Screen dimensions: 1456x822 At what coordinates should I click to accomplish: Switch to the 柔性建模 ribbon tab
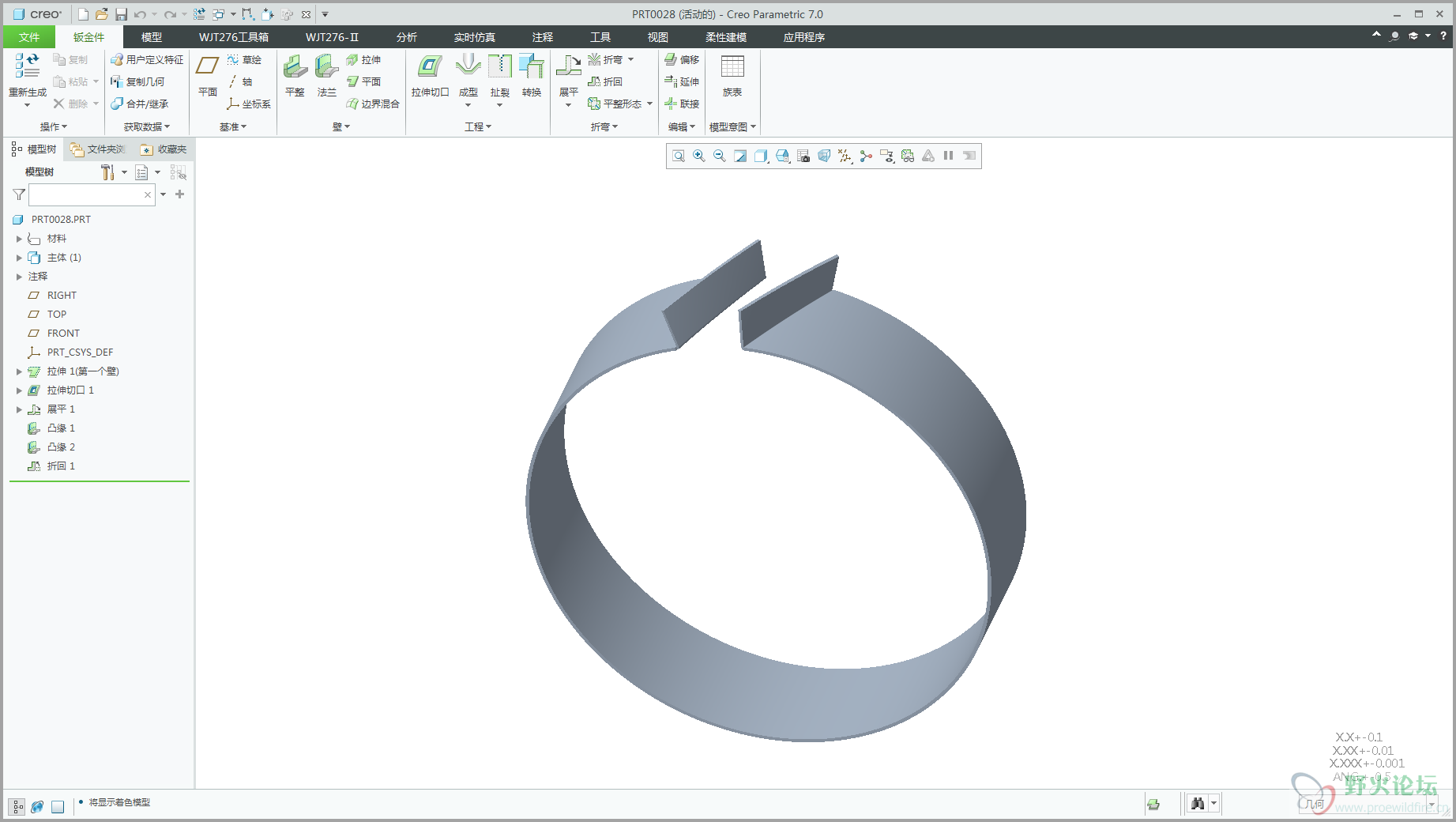tap(726, 37)
